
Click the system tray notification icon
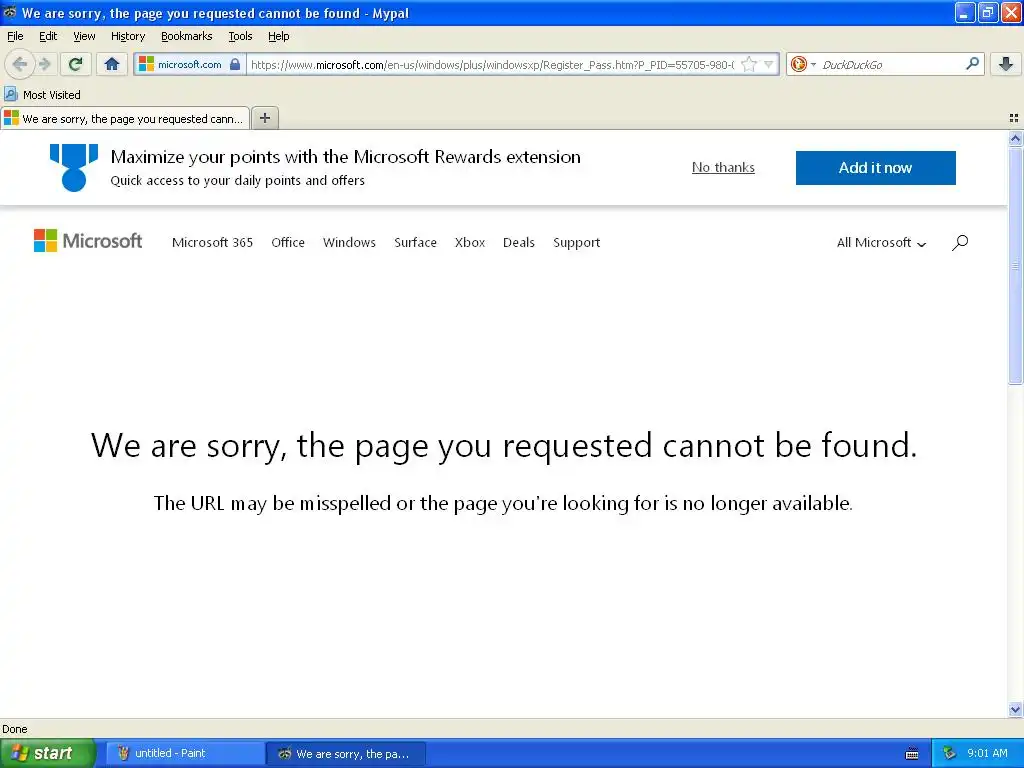click(949, 753)
